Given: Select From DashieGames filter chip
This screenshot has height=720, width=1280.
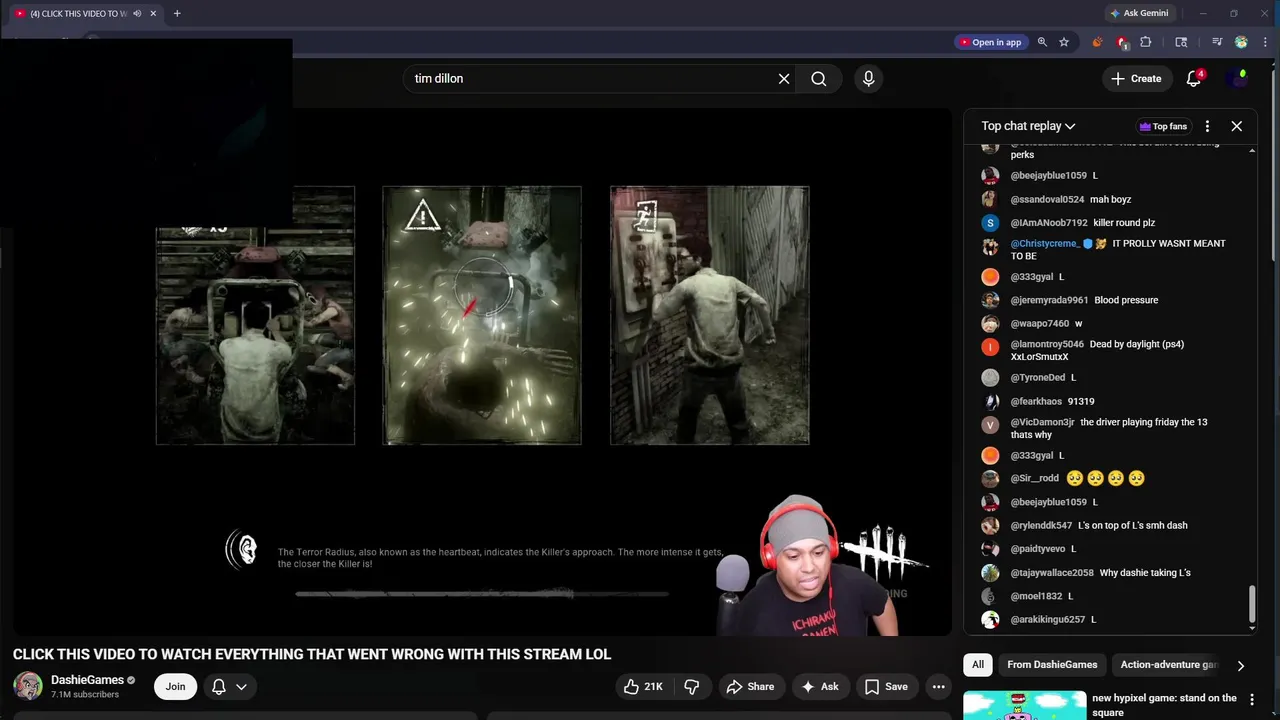Looking at the screenshot, I should (x=1052, y=665).
